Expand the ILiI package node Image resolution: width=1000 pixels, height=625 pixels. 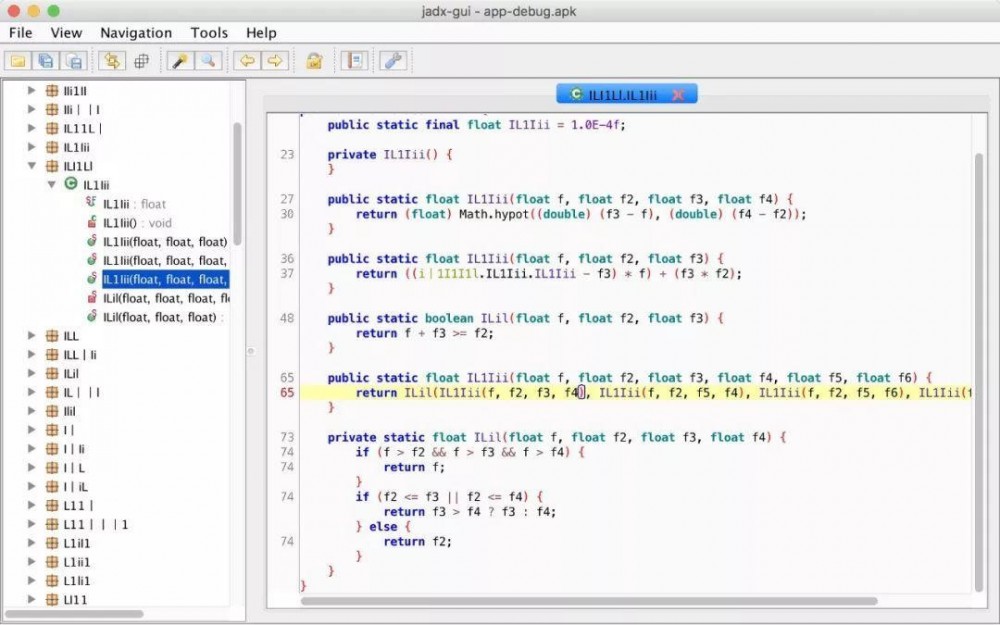click(x=31, y=373)
